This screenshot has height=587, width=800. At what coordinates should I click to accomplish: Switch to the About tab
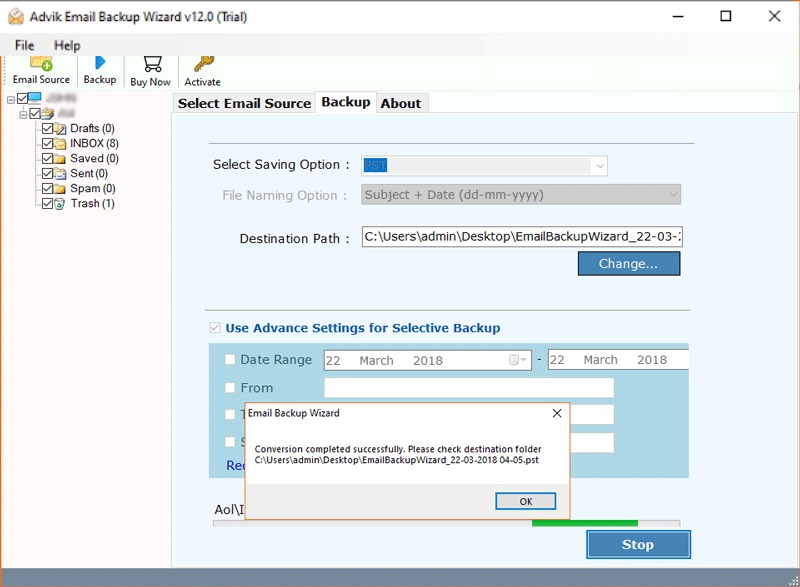click(401, 103)
